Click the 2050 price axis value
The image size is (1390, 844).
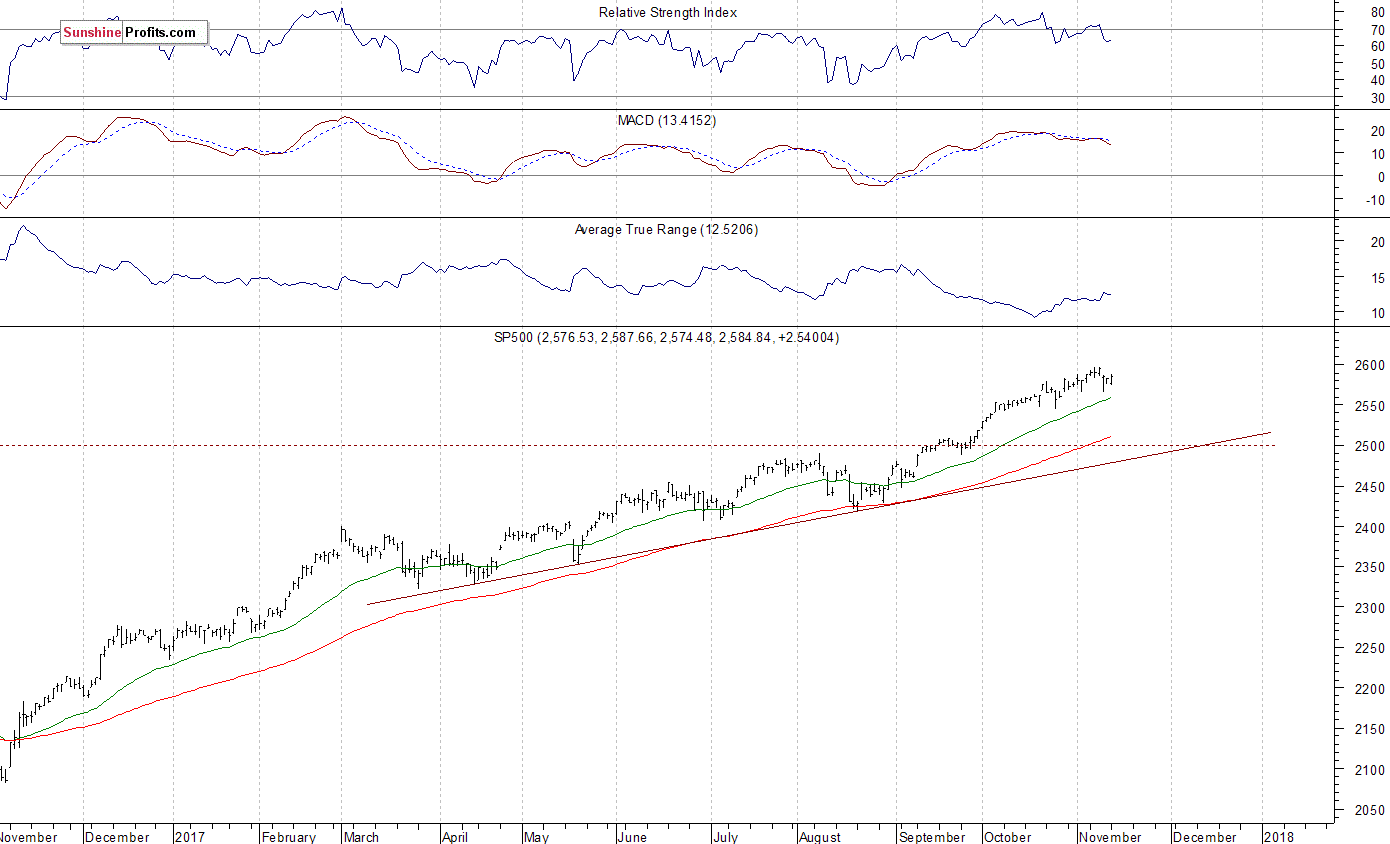coord(1370,811)
